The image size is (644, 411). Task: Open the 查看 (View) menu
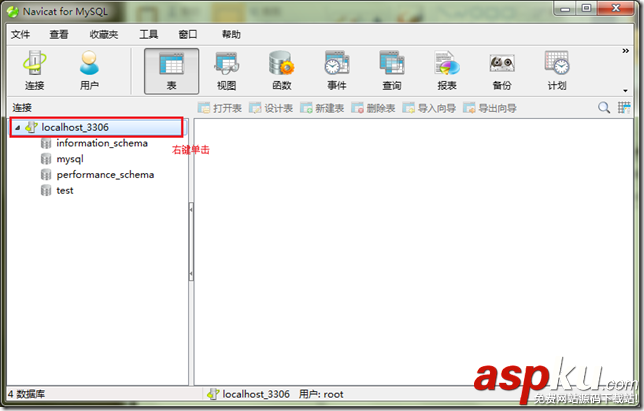coord(59,34)
